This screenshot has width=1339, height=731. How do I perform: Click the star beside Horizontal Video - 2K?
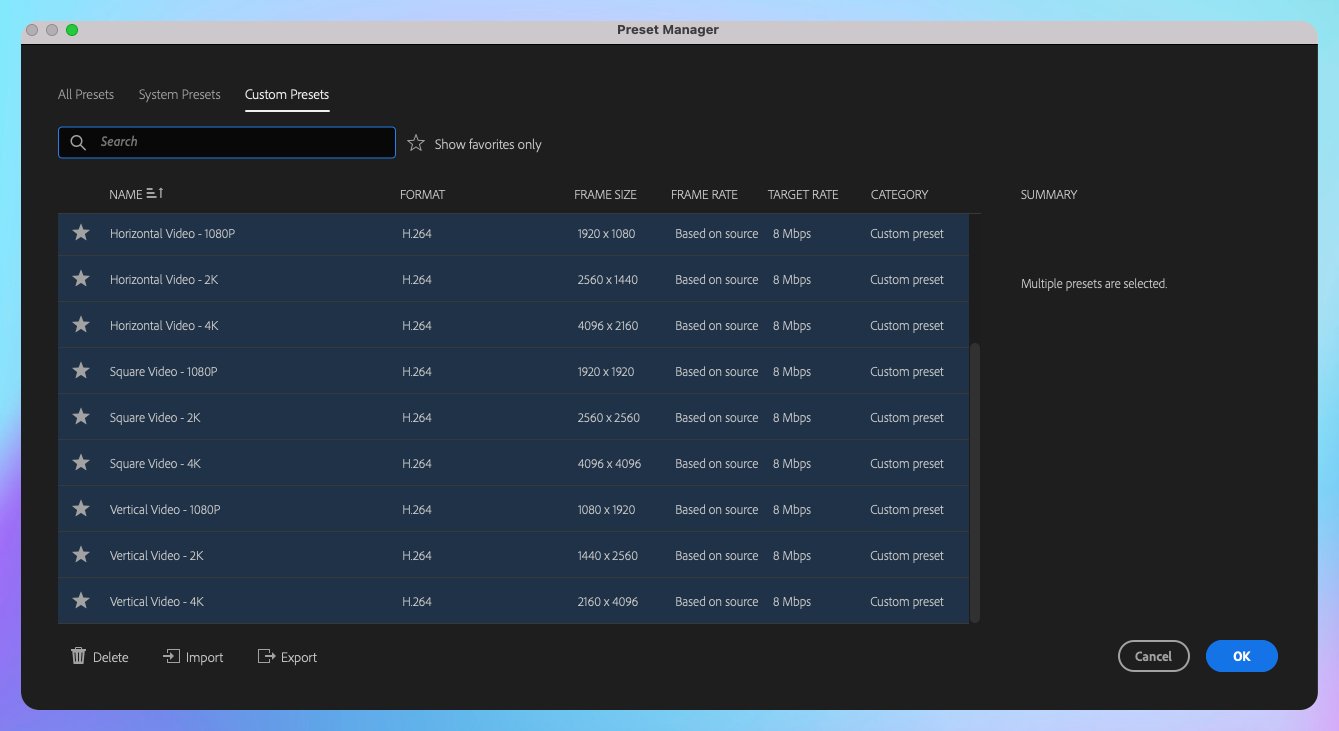coord(81,278)
